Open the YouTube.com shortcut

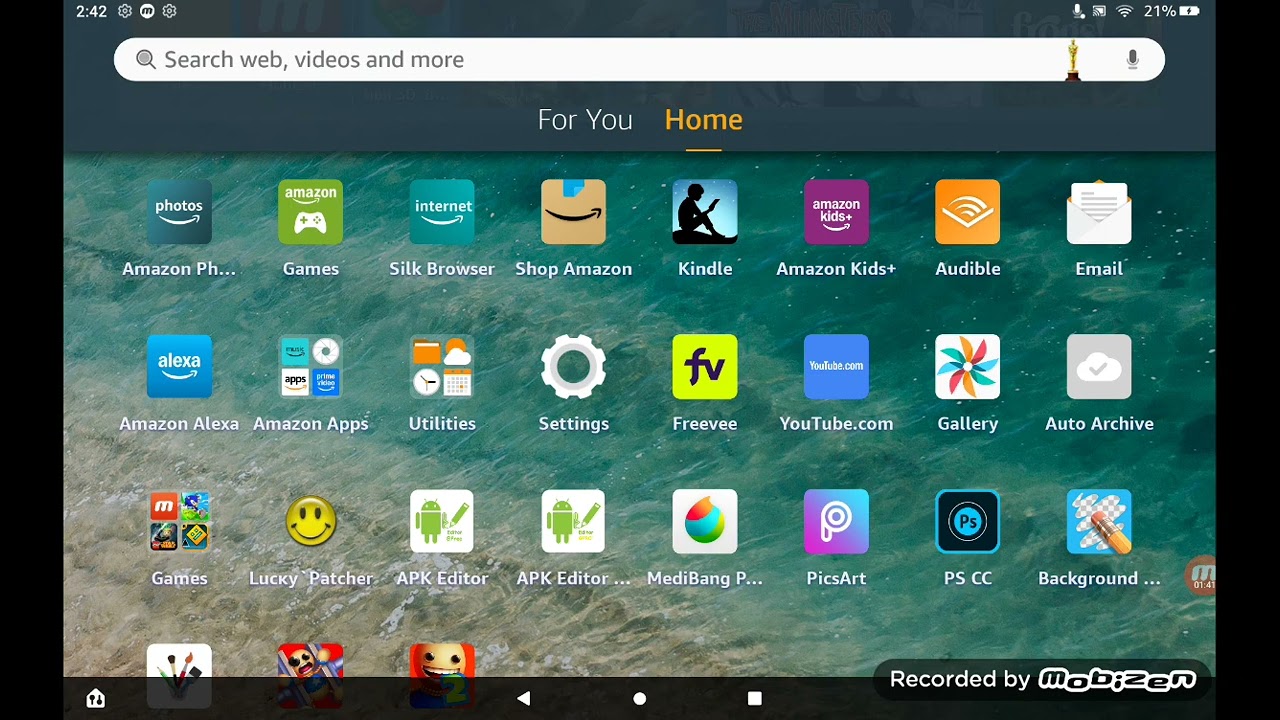tap(837, 367)
